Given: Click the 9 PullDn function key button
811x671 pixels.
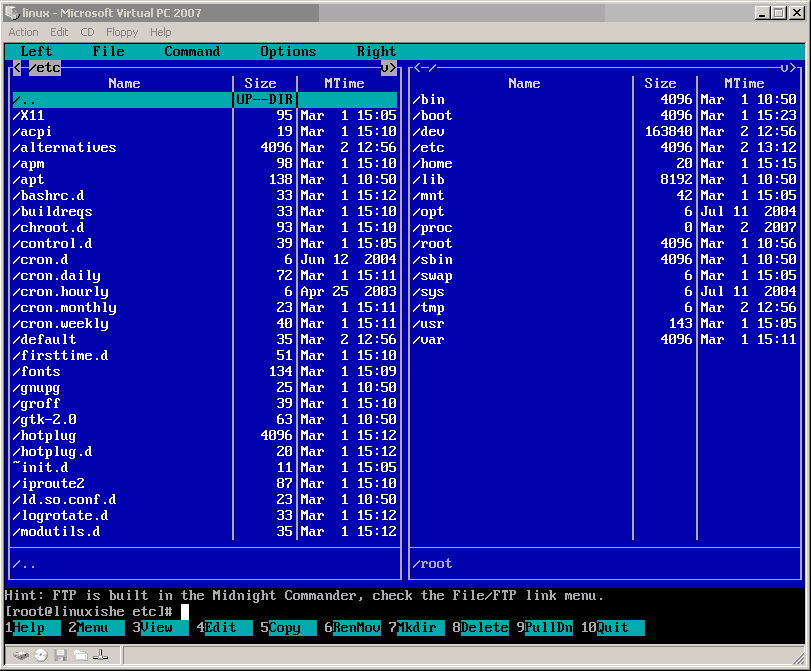Looking at the screenshot, I should tap(545, 628).
